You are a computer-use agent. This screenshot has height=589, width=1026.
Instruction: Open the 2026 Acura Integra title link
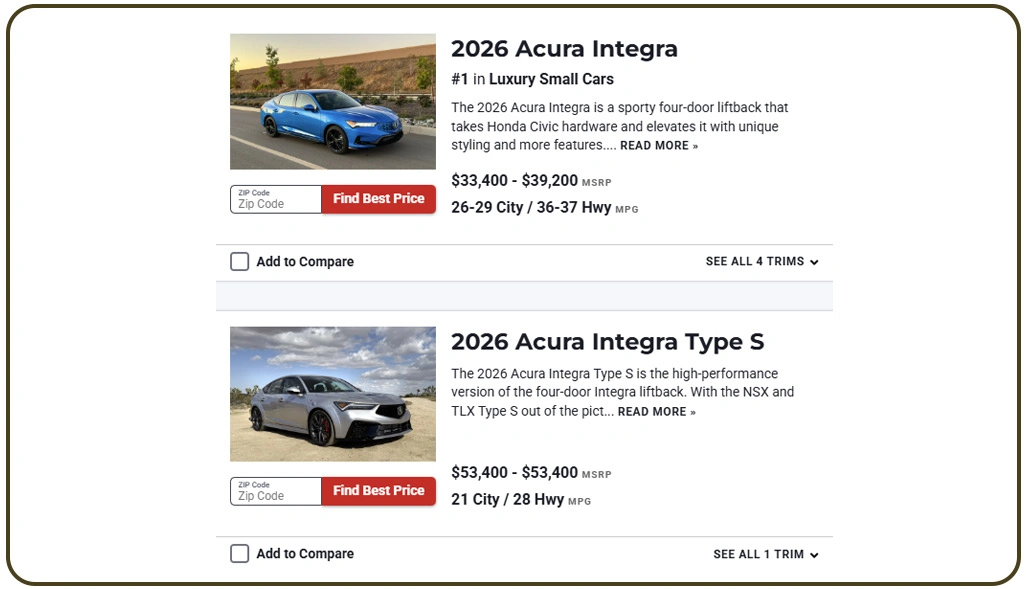[x=564, y=48]
